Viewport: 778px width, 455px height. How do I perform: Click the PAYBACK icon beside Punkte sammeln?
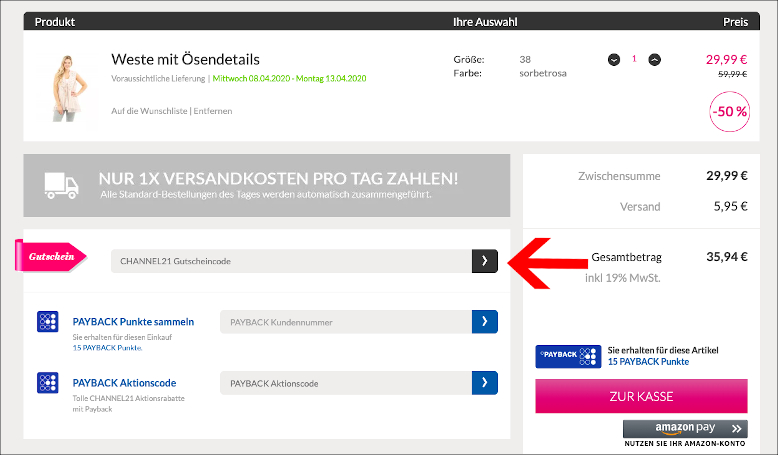click(x=48, y=322)
